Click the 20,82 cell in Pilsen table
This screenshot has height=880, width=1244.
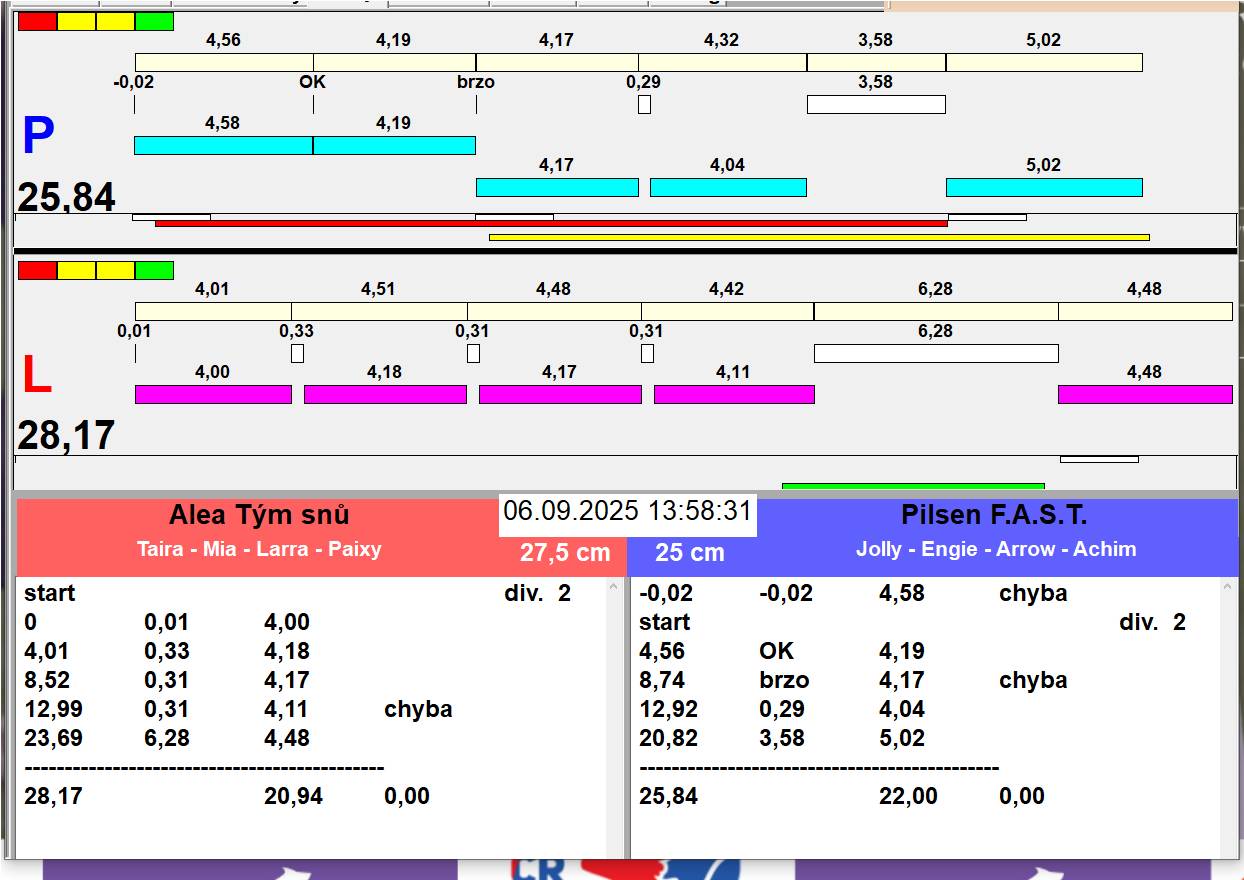669,738
